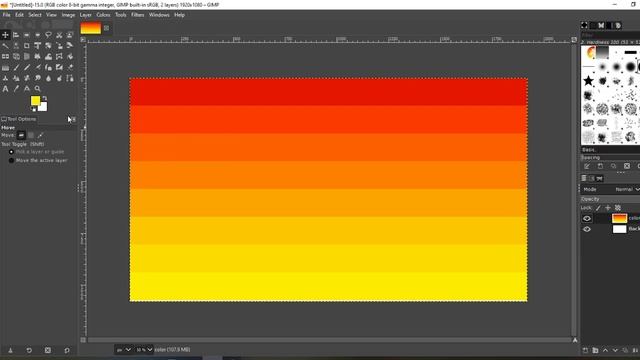Select the Rectangle Select tool
Screen dimensions: 640x360
[x=27, y=35]
